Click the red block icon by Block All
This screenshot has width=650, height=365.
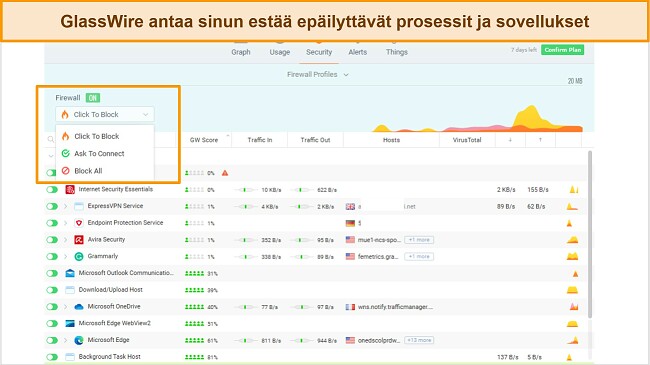65,170
